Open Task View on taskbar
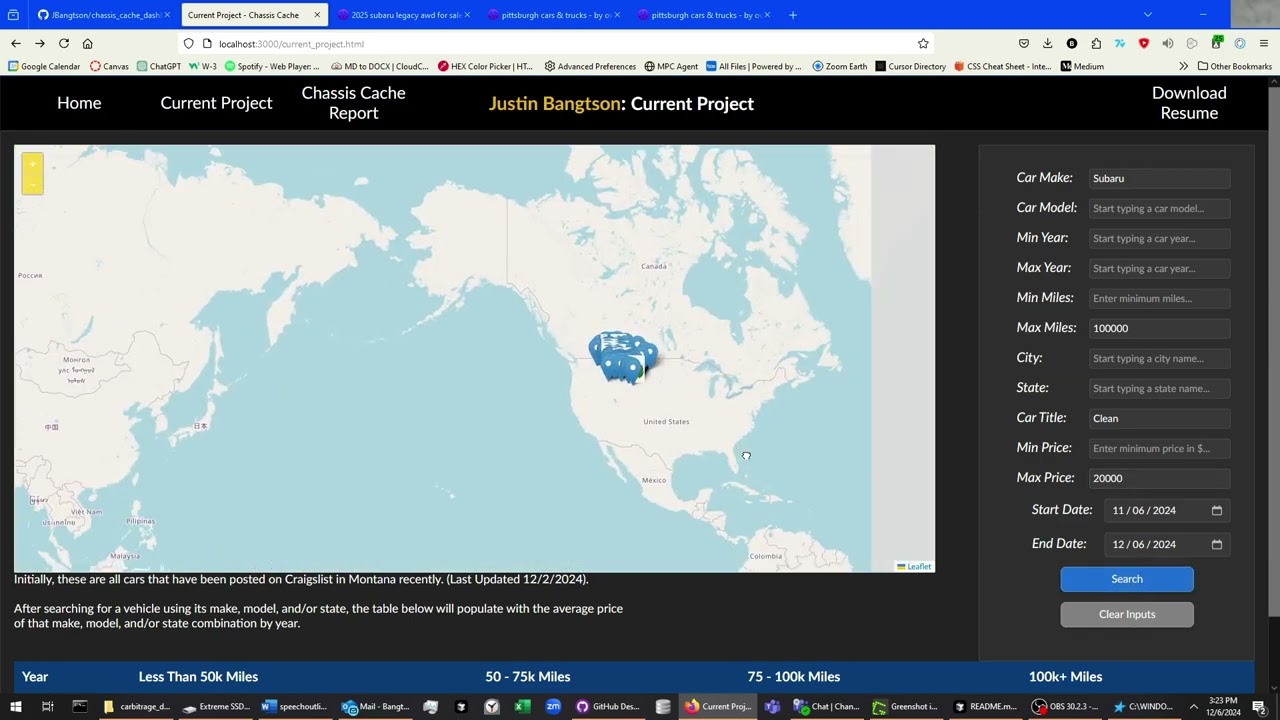1280x720 pixels. coord(47,706)
